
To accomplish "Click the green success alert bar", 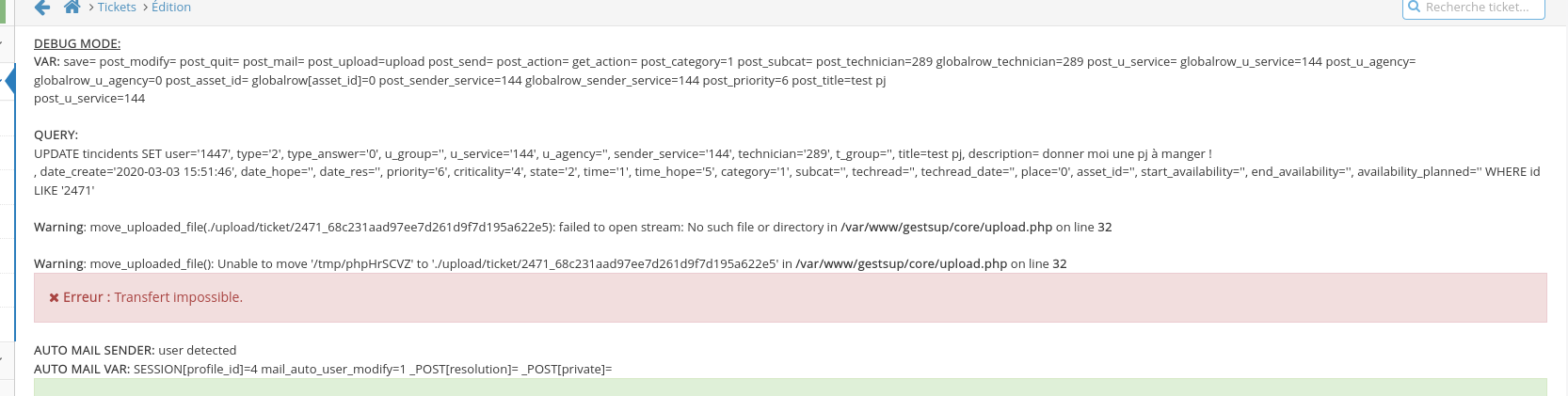I will coord(791,388).
